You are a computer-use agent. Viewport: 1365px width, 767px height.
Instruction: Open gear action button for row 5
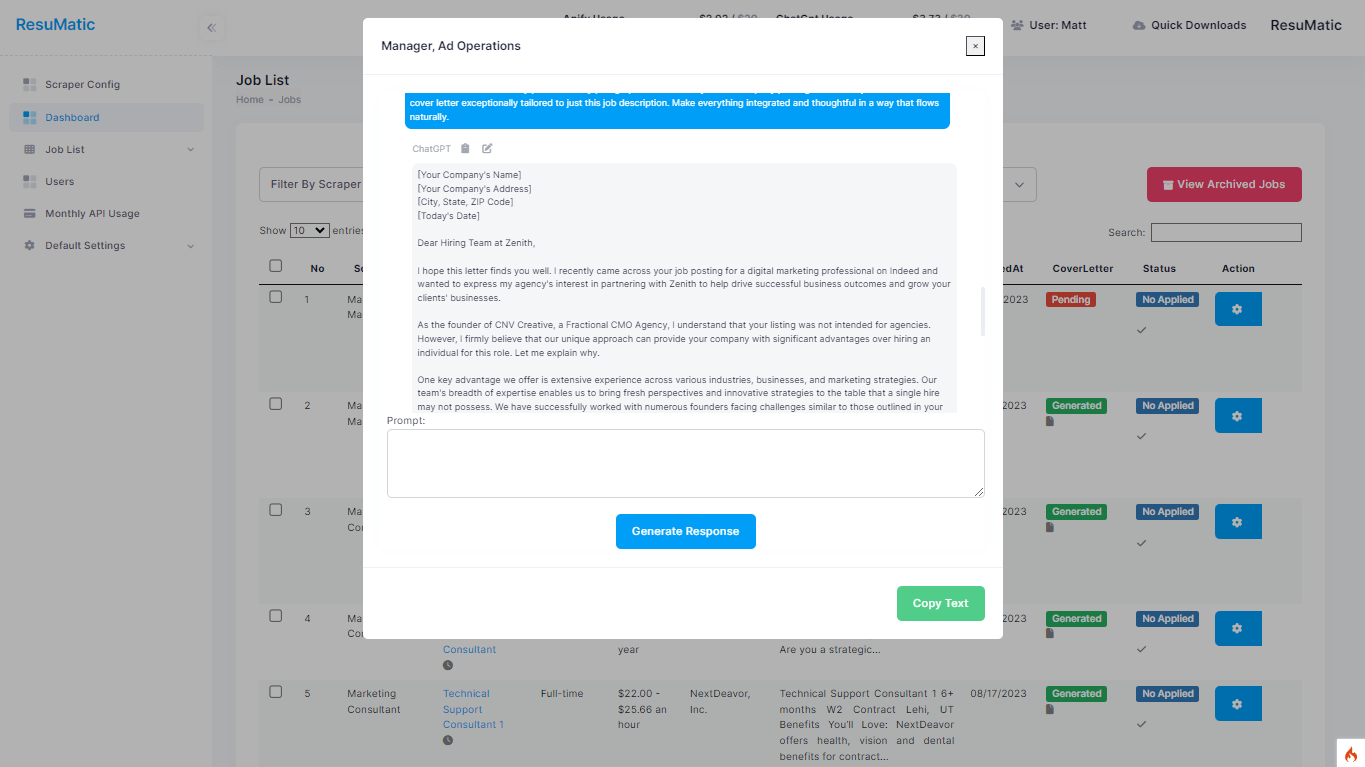(1237, 704)
